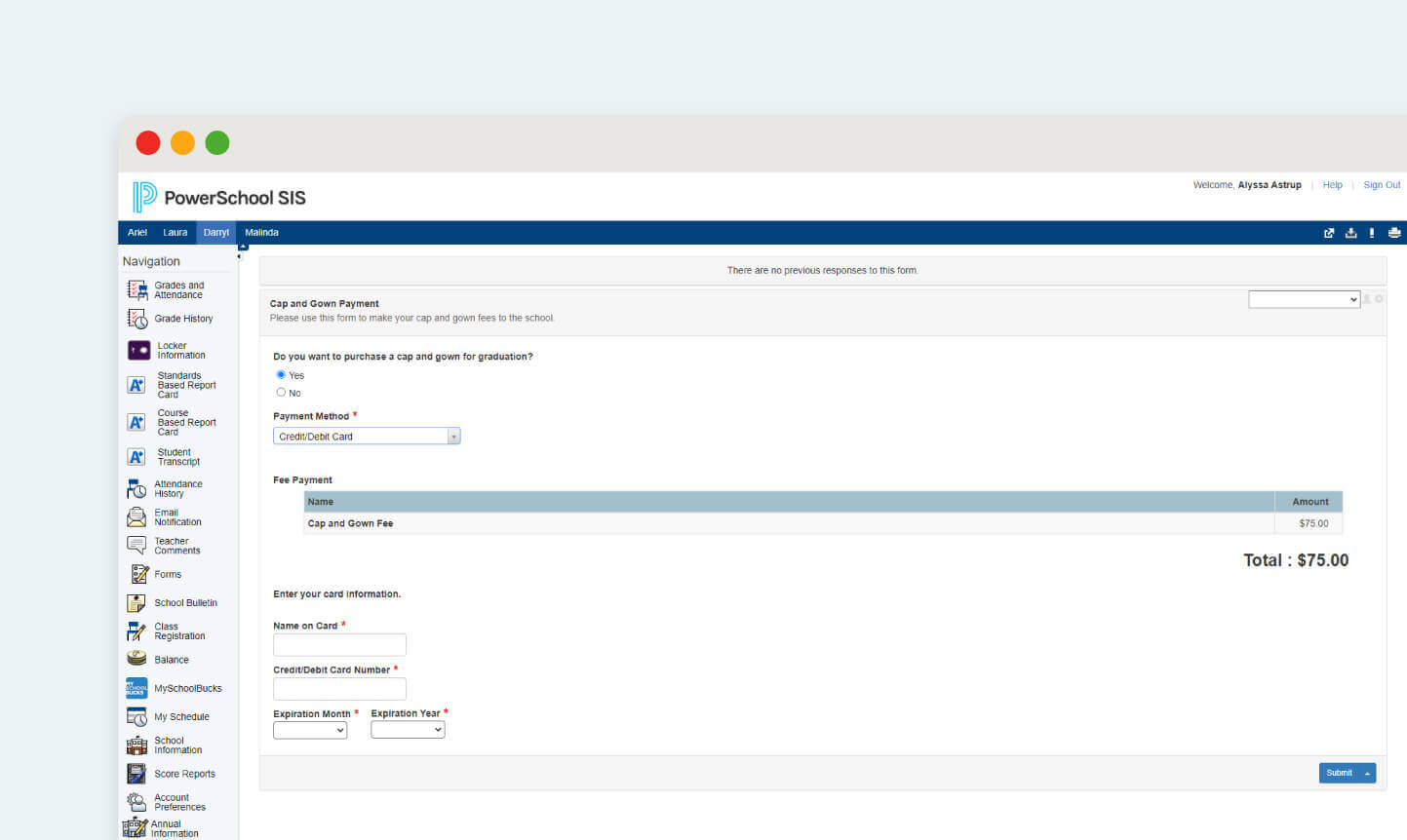Select No for purchasing a cap and gown
The image size is (1407, 840).
pos(281,392)
